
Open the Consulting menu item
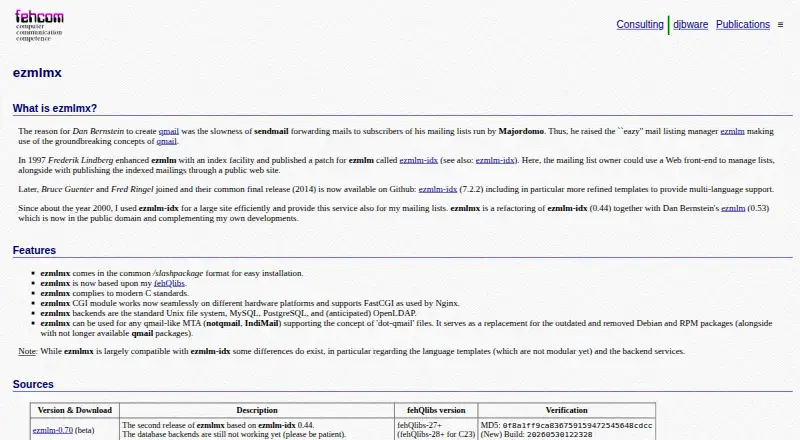pos(640,25)
